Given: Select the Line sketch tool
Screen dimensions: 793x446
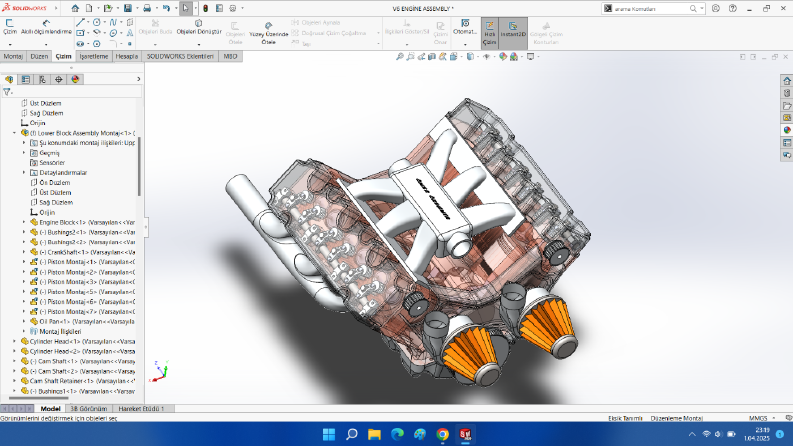Looking at the screenshot, I should 80,22.
